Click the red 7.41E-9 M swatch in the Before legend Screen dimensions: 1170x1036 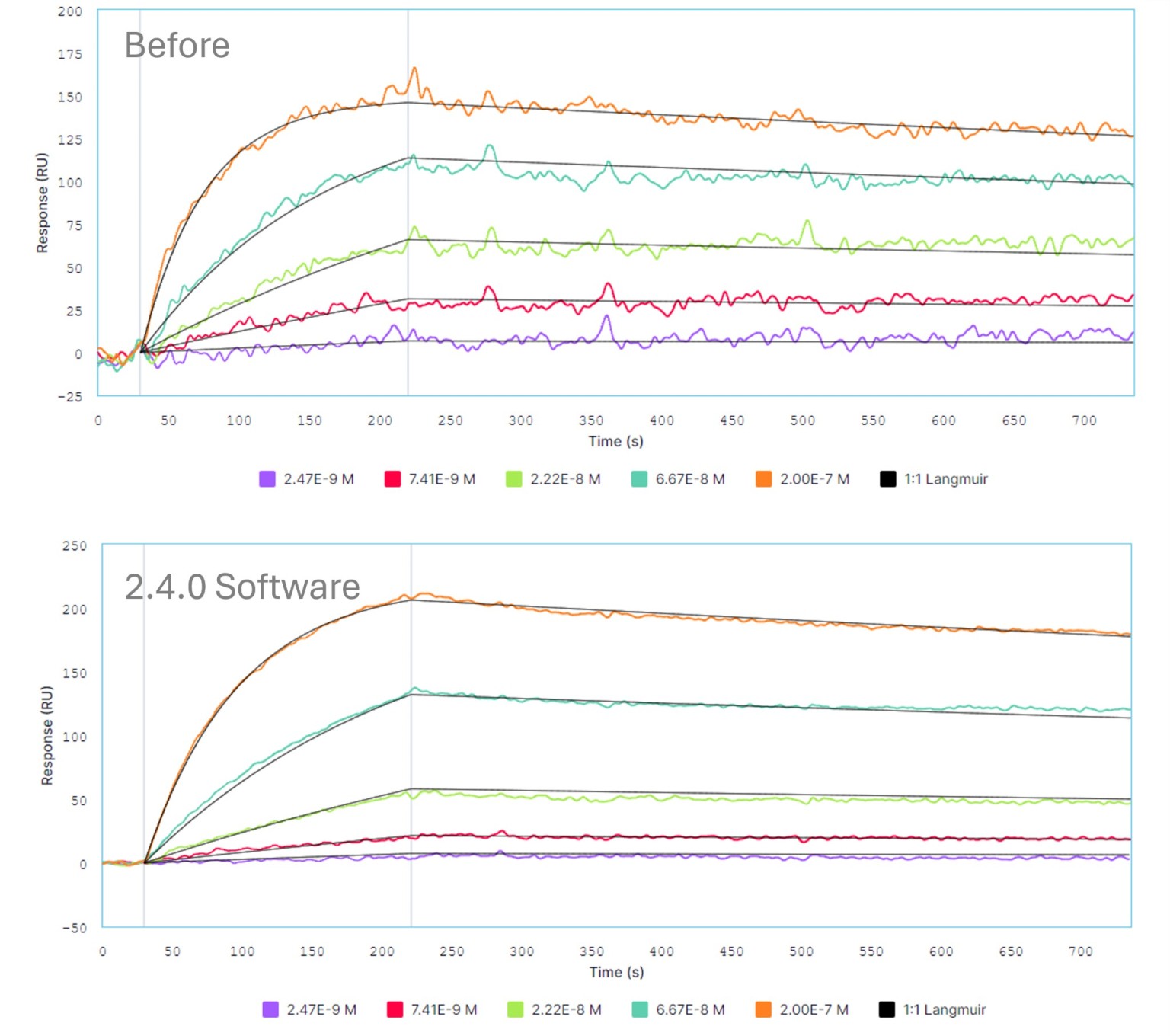(393, 479)
